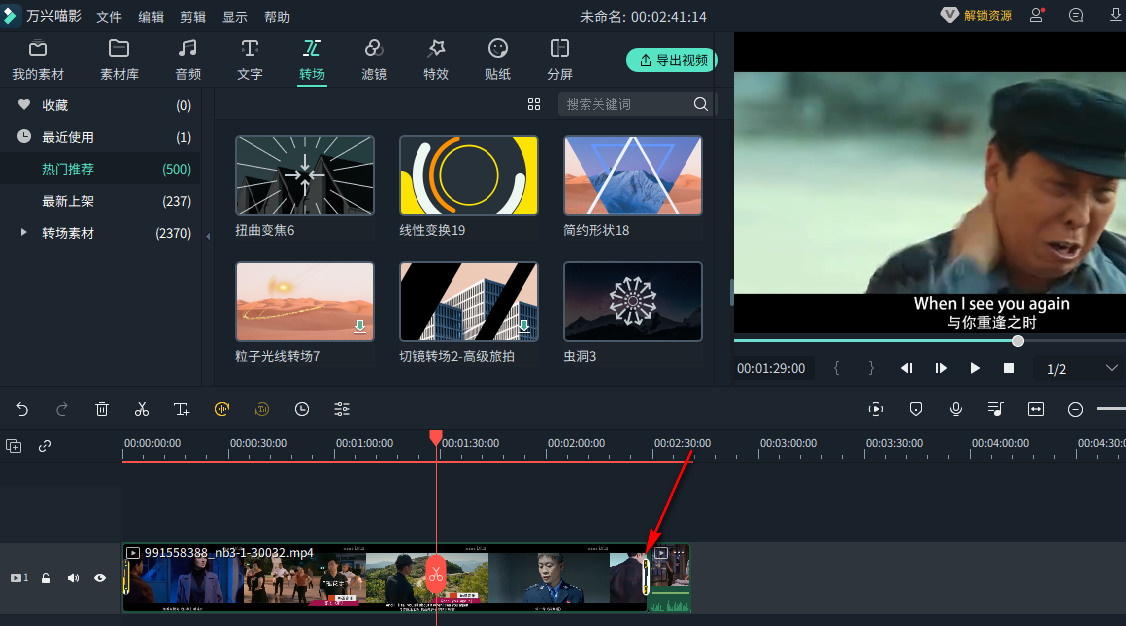Click the clock speed/duration icon
Viewport: 1126px width, 626px height.
302,409
